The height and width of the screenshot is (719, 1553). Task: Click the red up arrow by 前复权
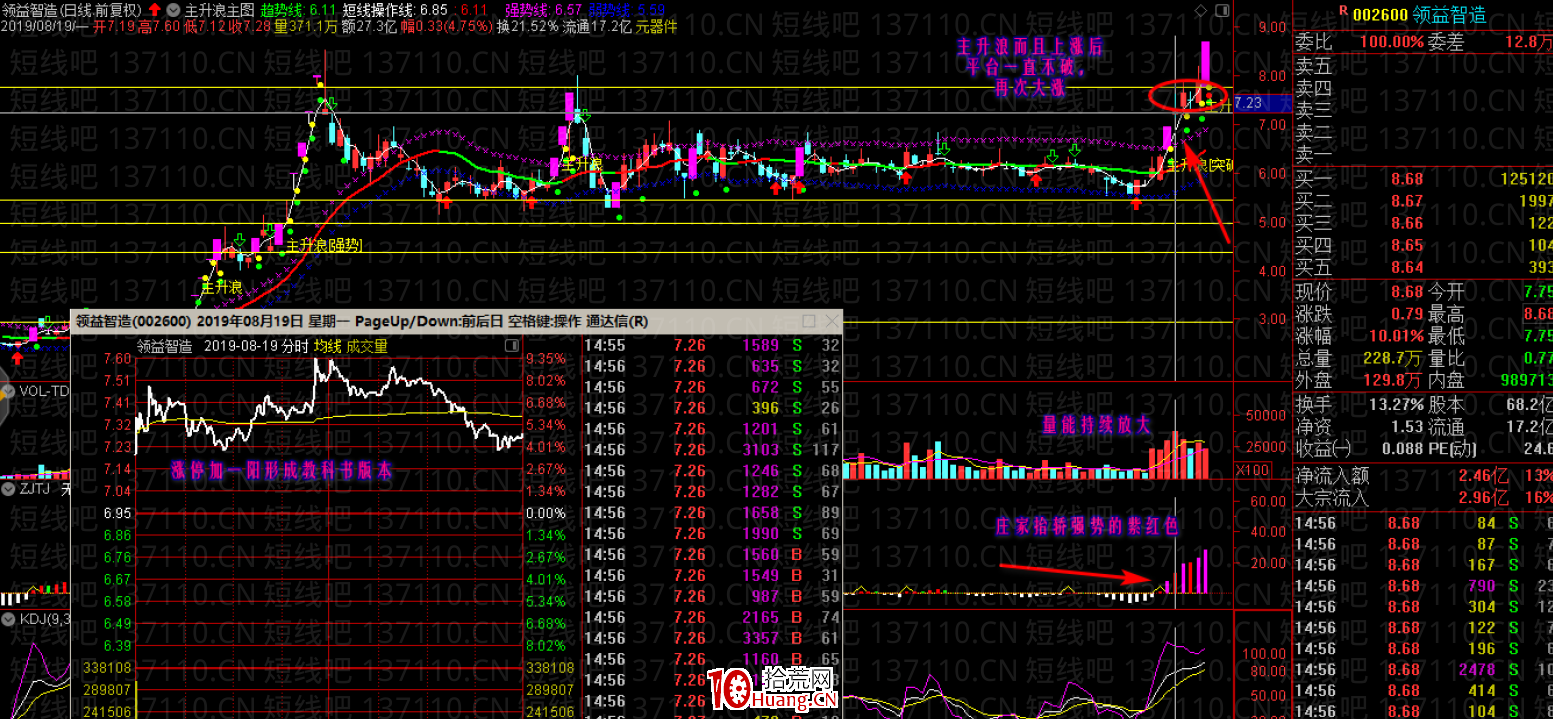(153, 9)
